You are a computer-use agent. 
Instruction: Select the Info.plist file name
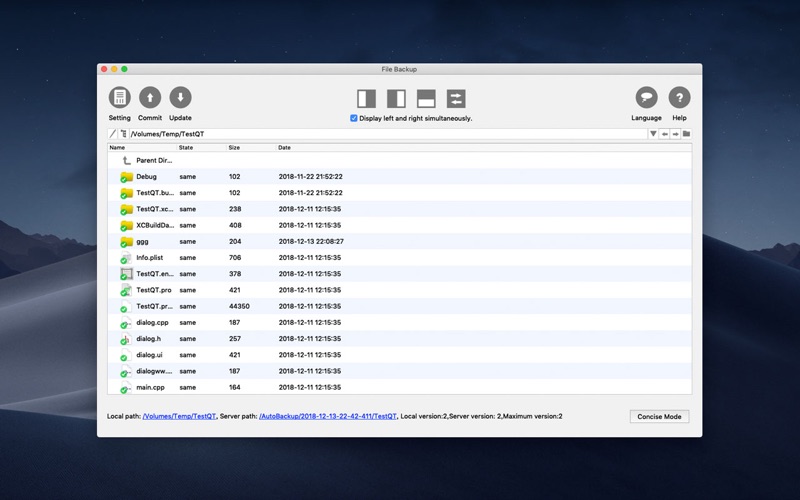(x=149, y=258)
